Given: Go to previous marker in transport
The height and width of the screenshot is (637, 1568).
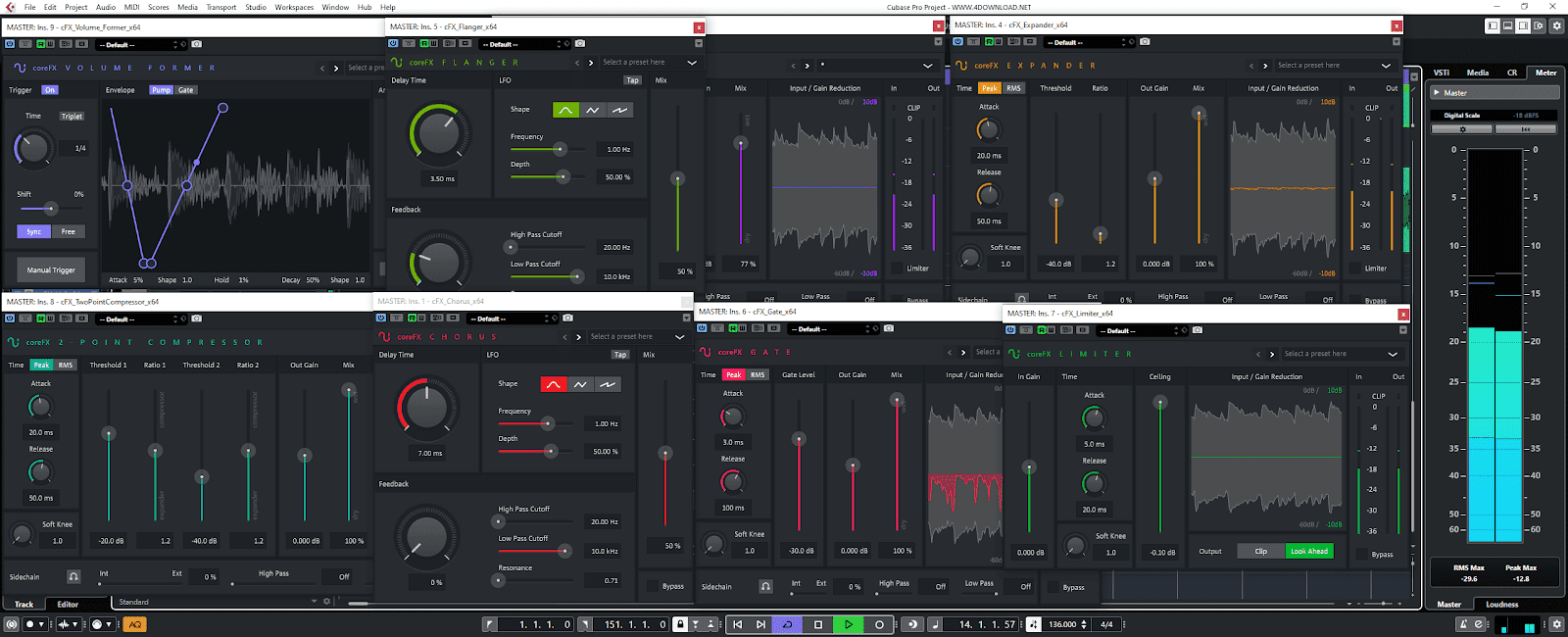Looking at the screenshot, I should tap(737, 624).
